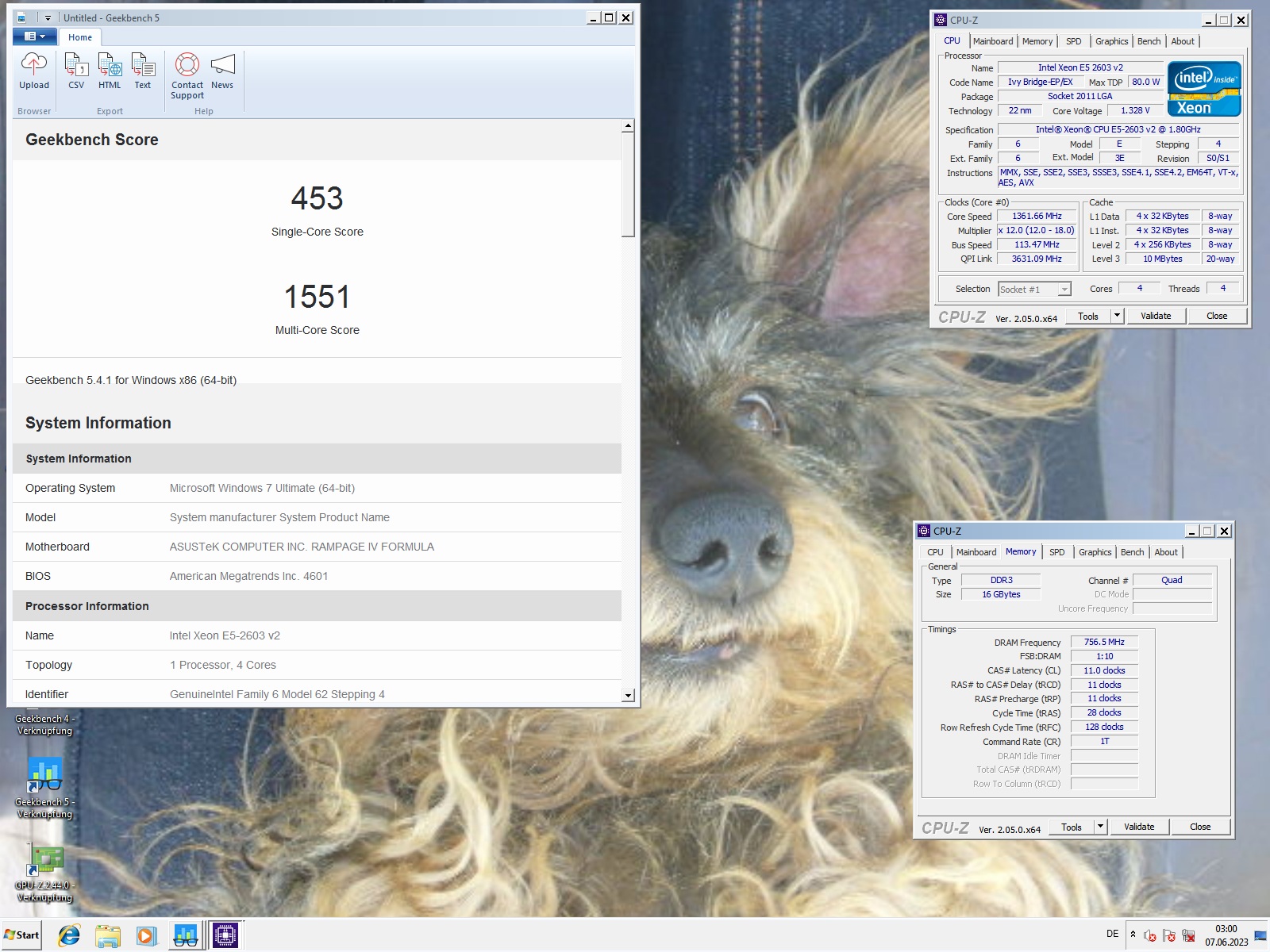Click CPU-Z title icon in top window

pos(941,20)
